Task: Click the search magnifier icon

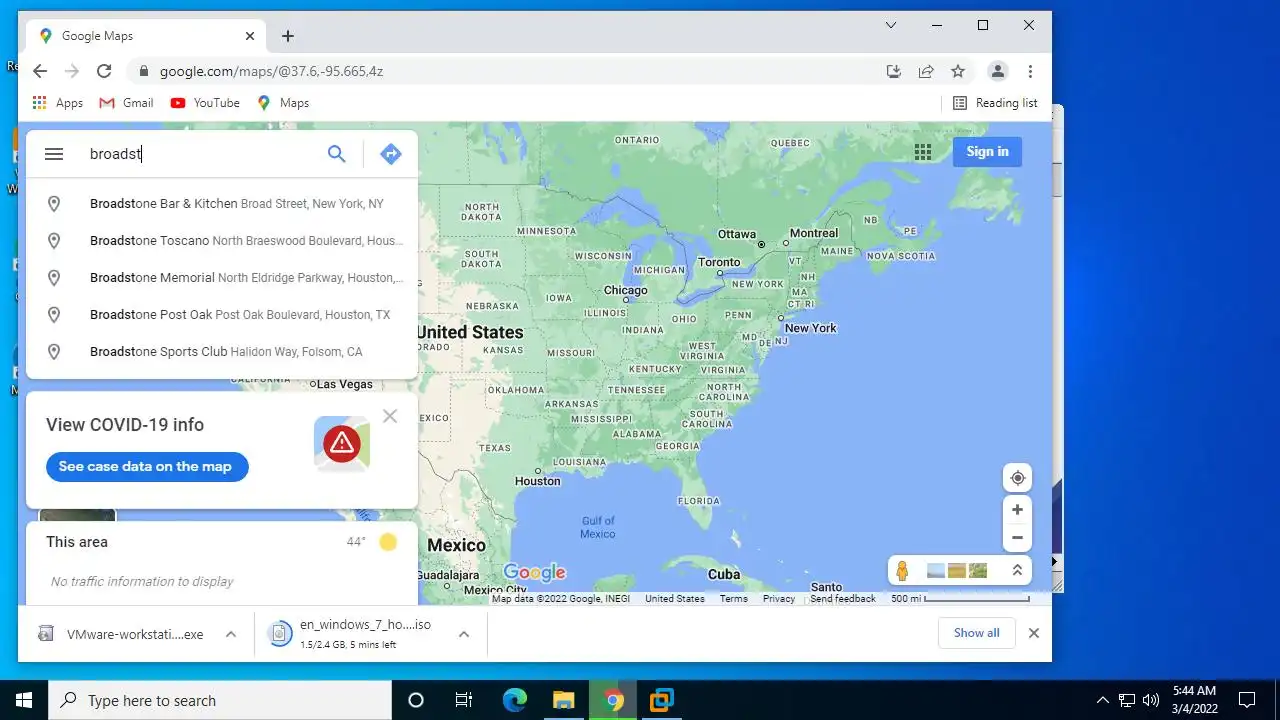Action: point(337,154)
